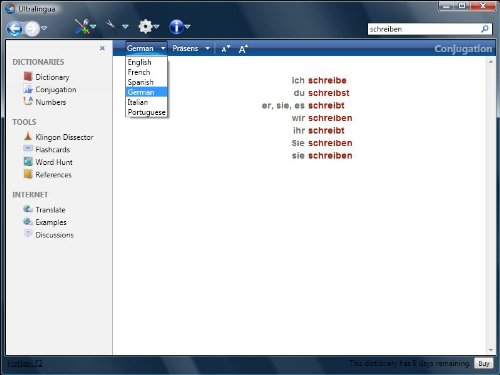Maximize the Ultralingua window
500x375 pixels.
tap(462, 6)
